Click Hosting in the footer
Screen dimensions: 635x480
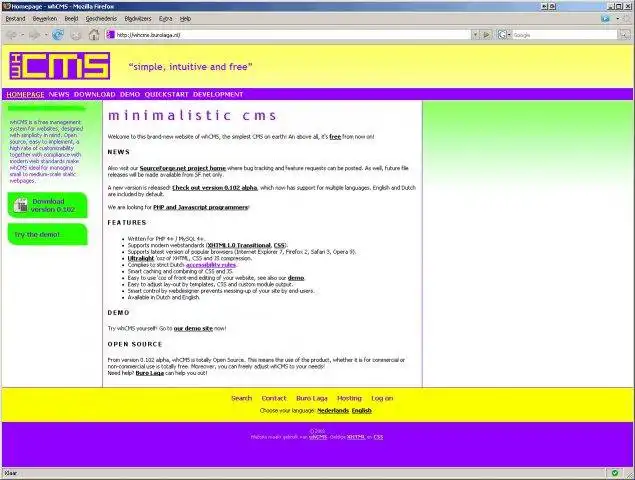[349, 398]
